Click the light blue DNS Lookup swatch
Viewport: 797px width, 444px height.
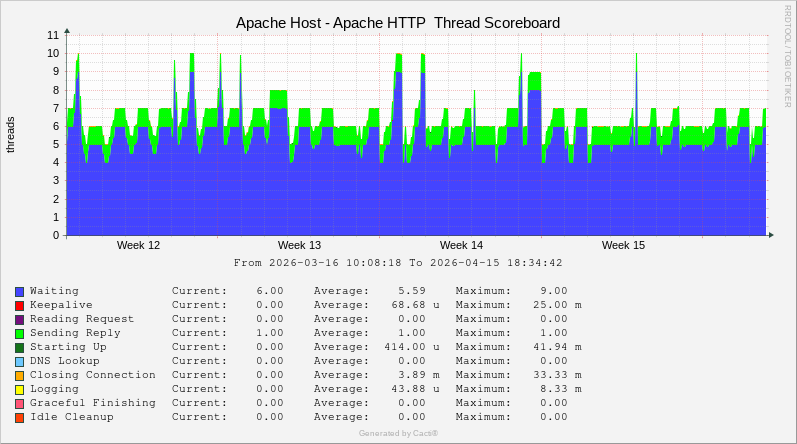[x=19, y=361]
